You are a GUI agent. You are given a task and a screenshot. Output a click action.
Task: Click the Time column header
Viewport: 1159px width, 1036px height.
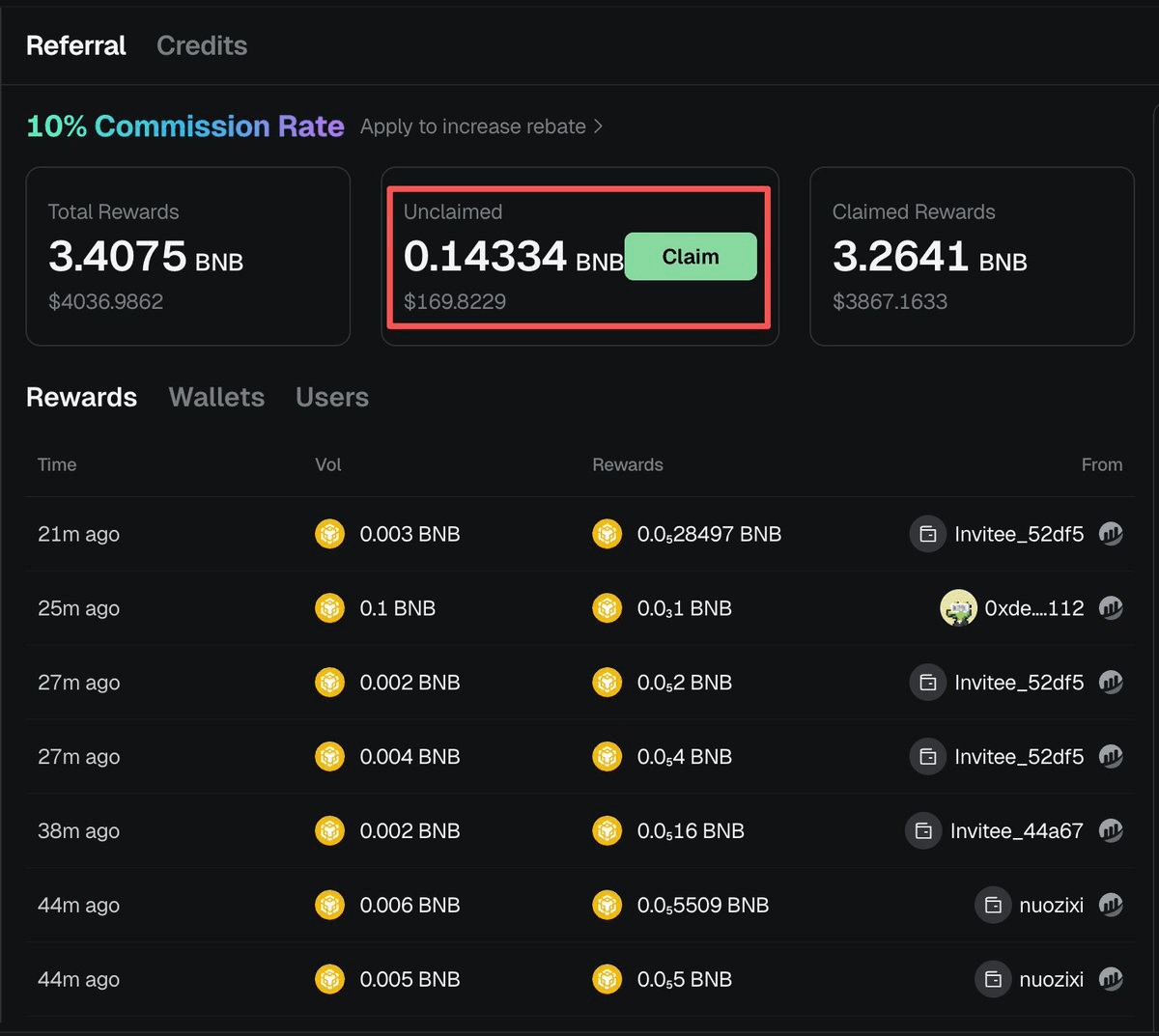pyautogui.click(x=57, y=464)
